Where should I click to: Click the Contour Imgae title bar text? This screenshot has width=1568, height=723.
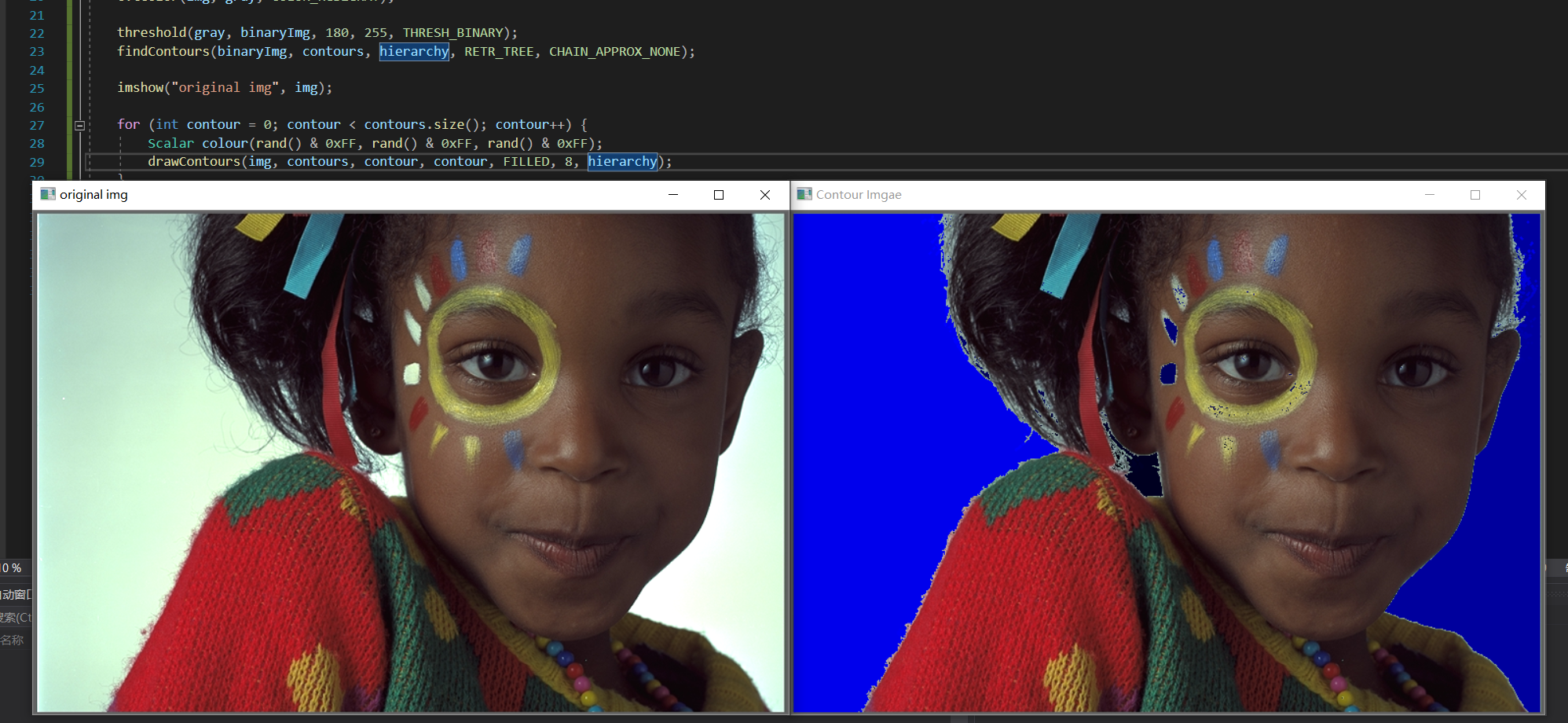click(859, 195)
